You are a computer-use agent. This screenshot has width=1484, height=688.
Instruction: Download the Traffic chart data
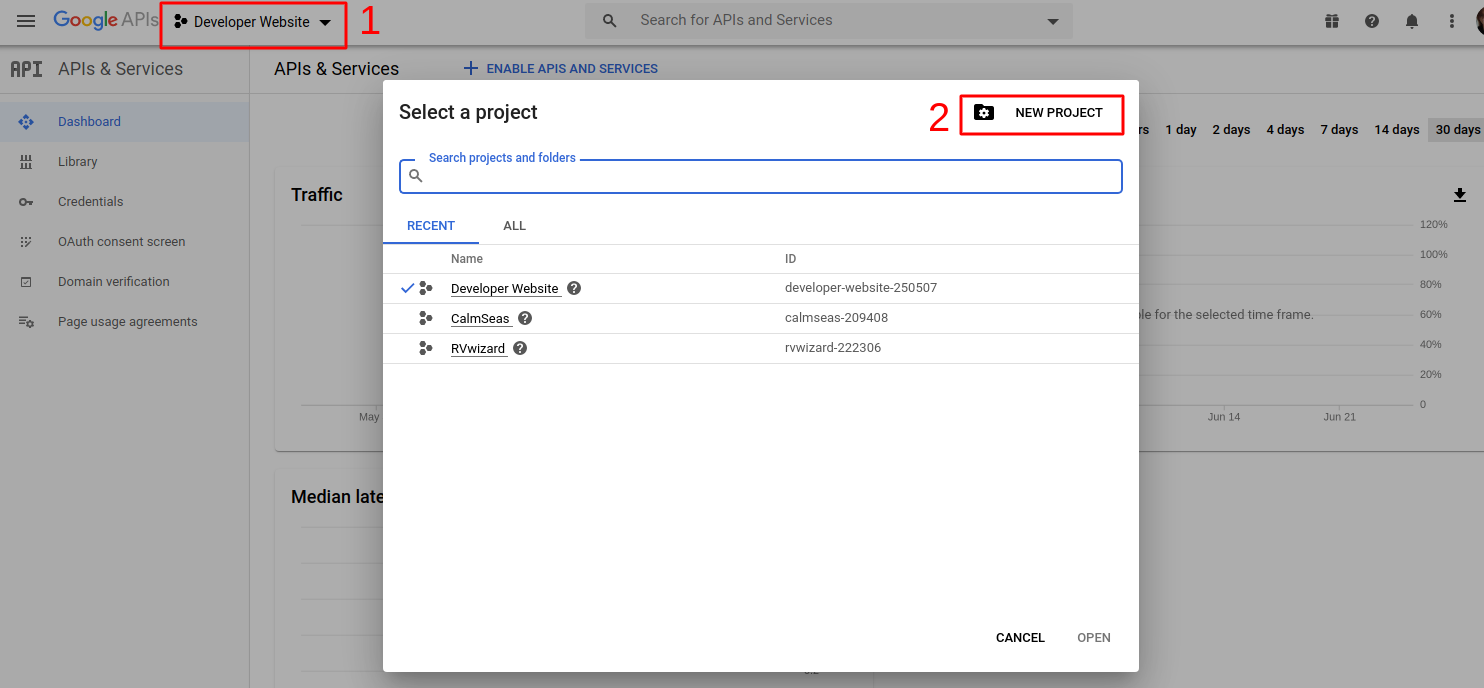(1459, 195)
